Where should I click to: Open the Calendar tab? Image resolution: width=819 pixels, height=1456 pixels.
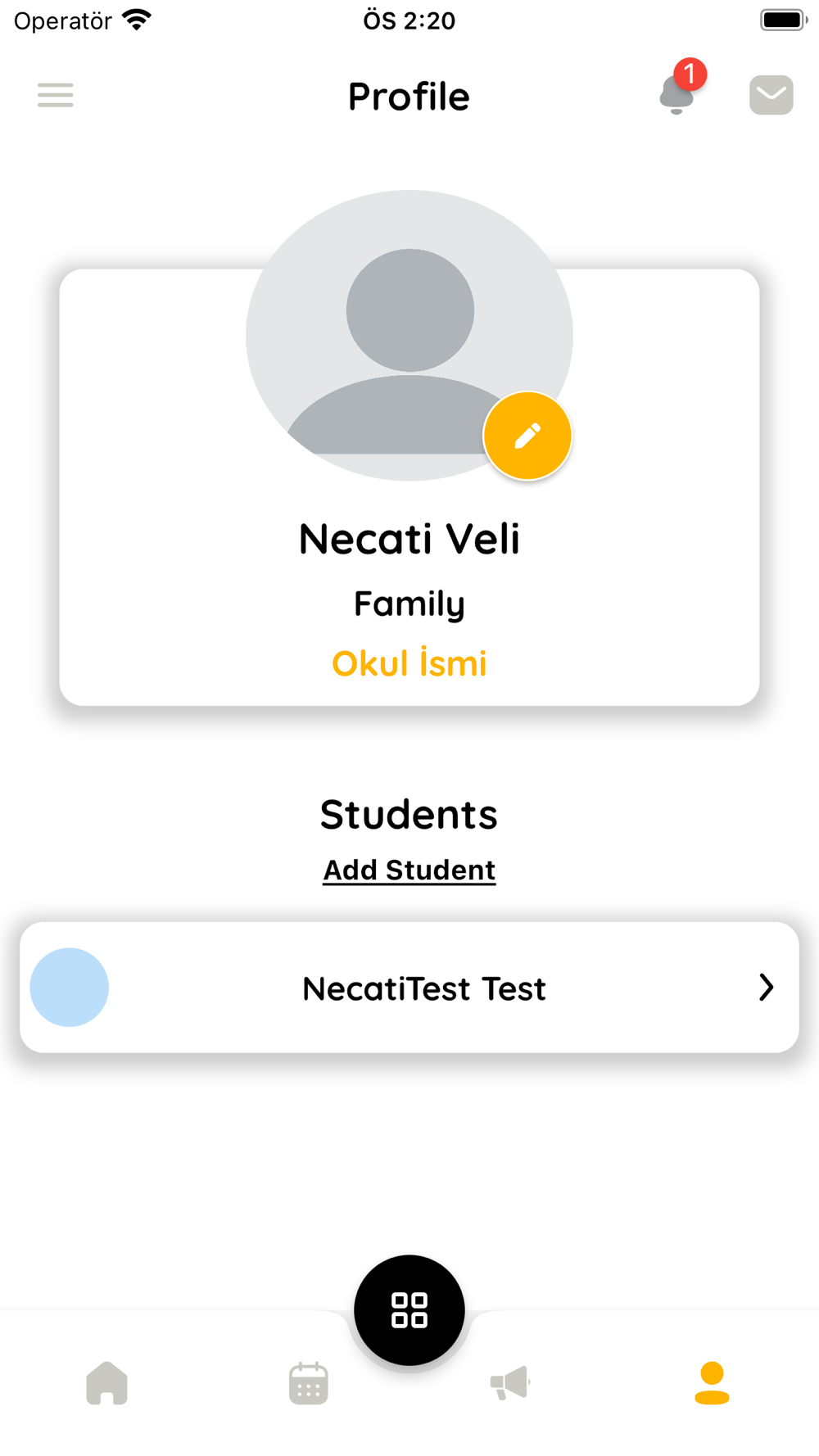pos(309,1383)
